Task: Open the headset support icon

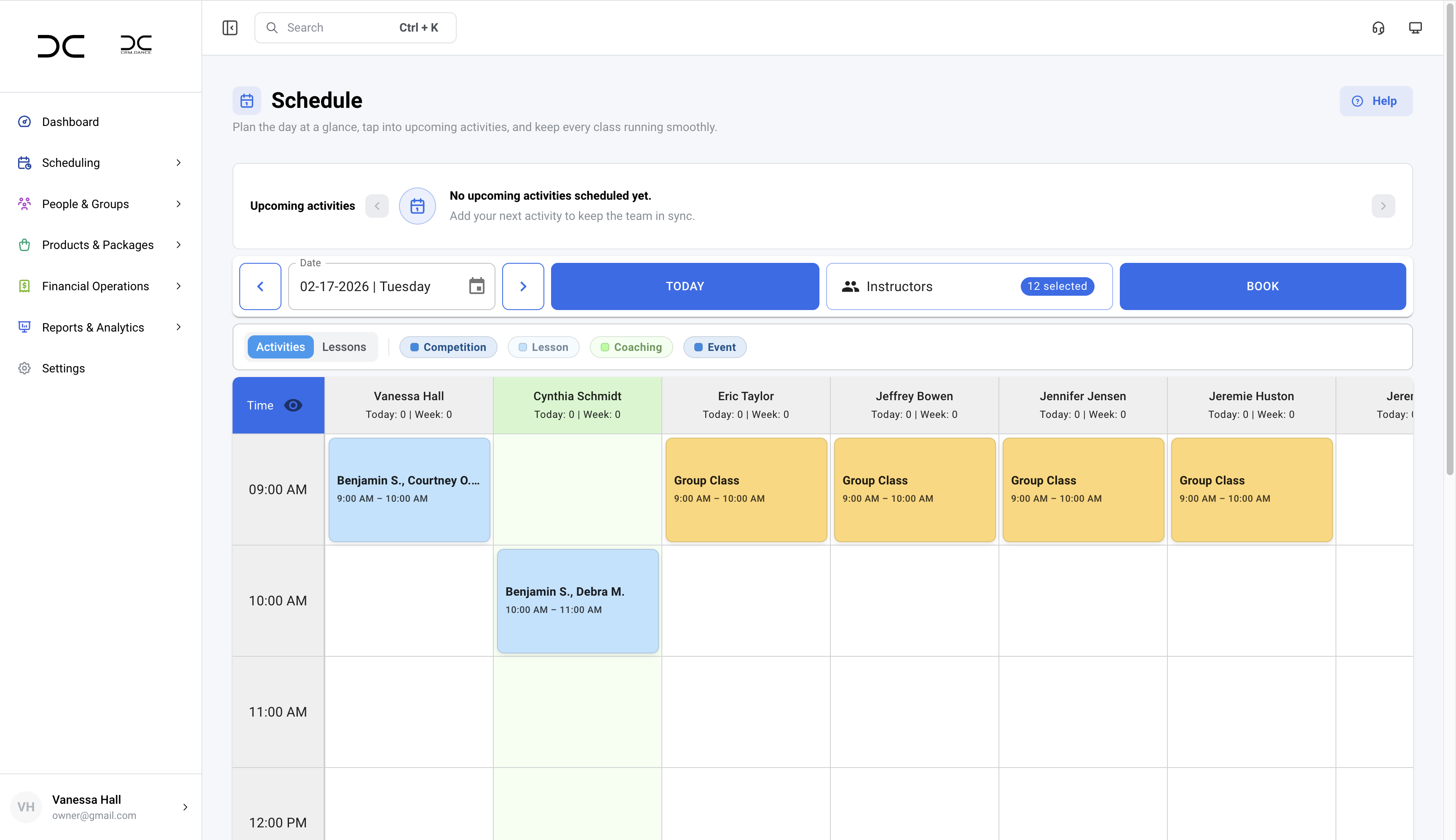Action: pyautogui.click(x=1378, y=28)
